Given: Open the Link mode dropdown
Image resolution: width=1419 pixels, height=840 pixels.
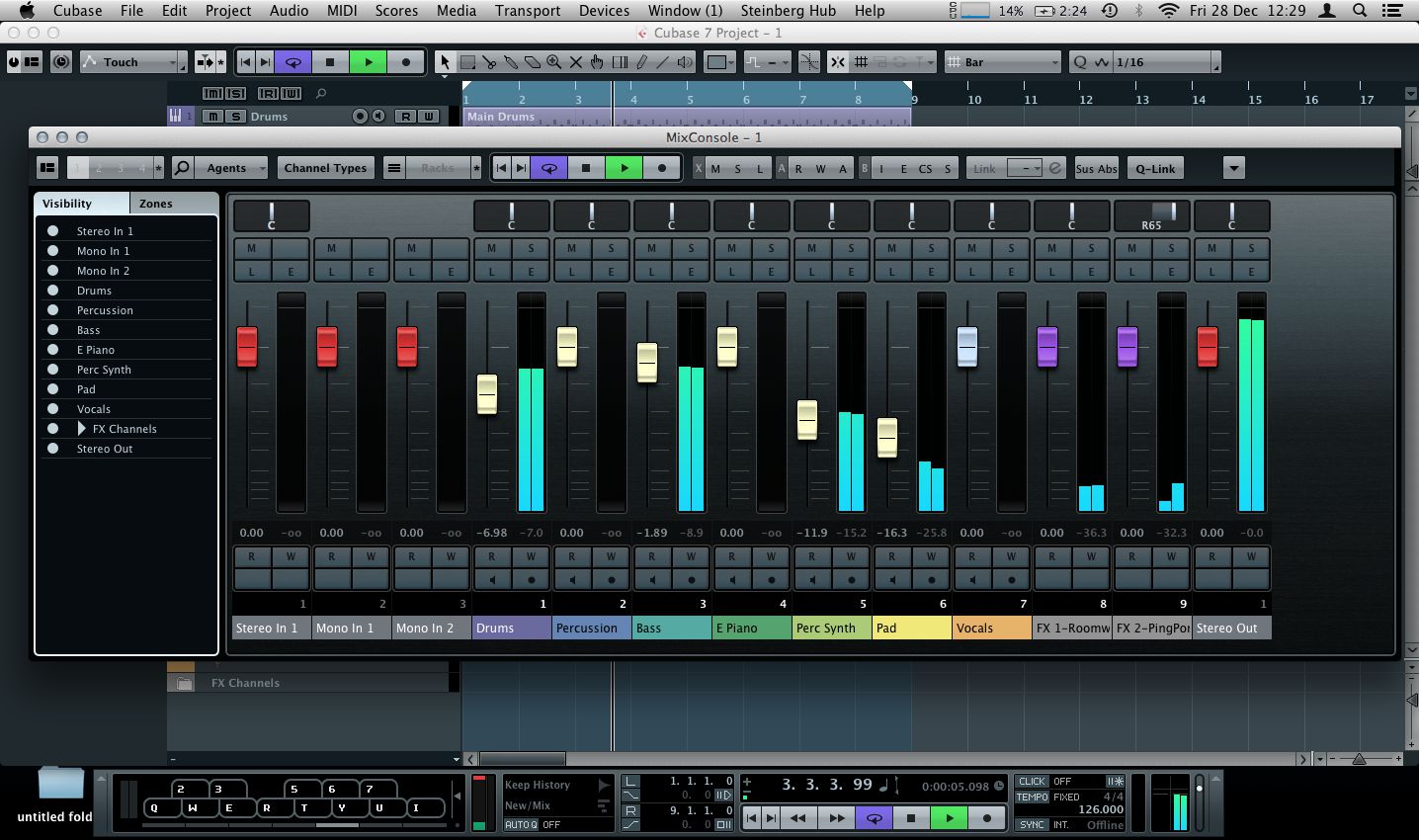Looking at the screenshot, I should (1025, 168).
